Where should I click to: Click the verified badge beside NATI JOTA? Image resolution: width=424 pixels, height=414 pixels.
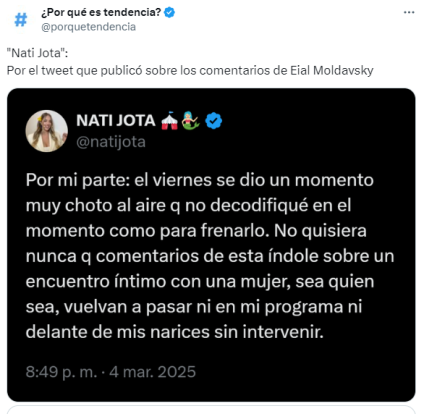coord(214,121)
